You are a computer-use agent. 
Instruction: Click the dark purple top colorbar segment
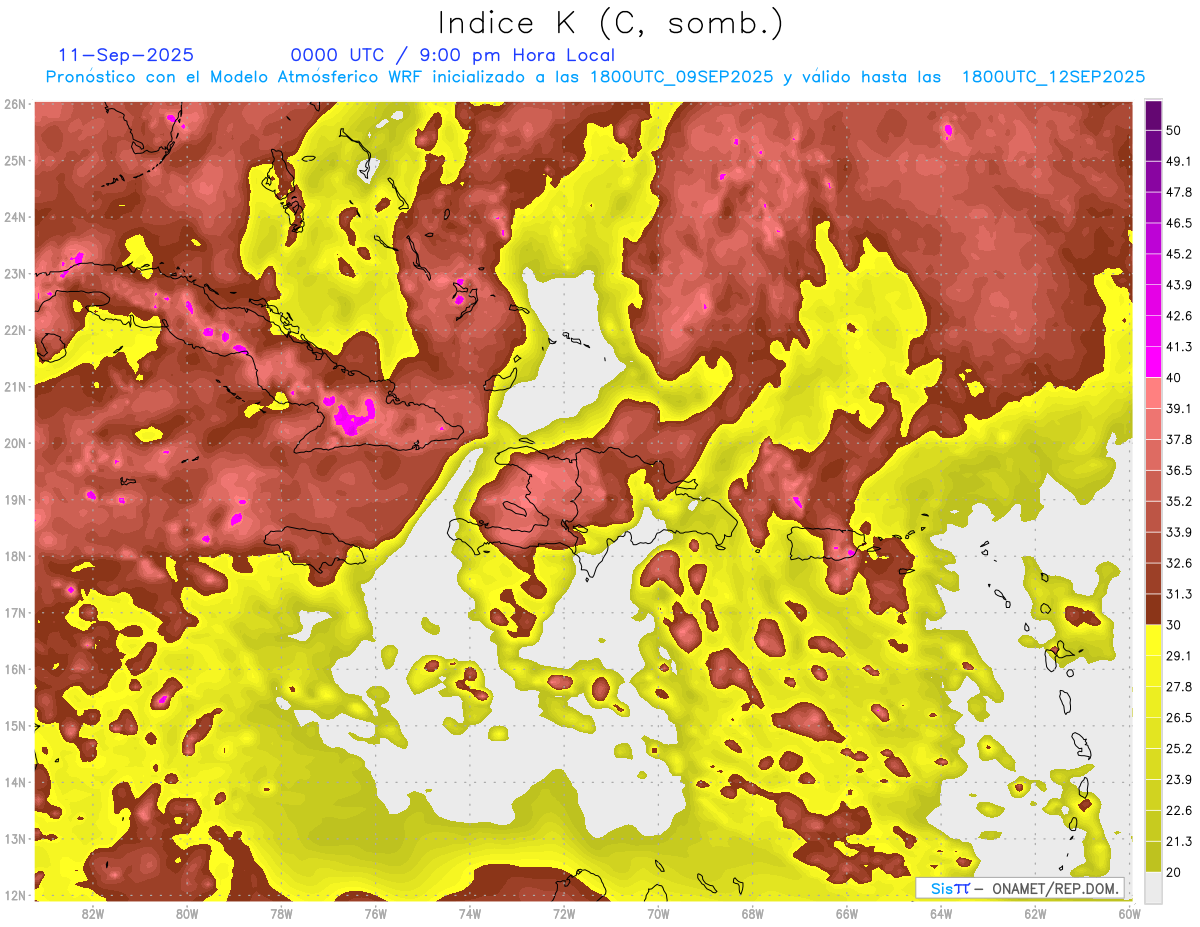point(1153,115)
